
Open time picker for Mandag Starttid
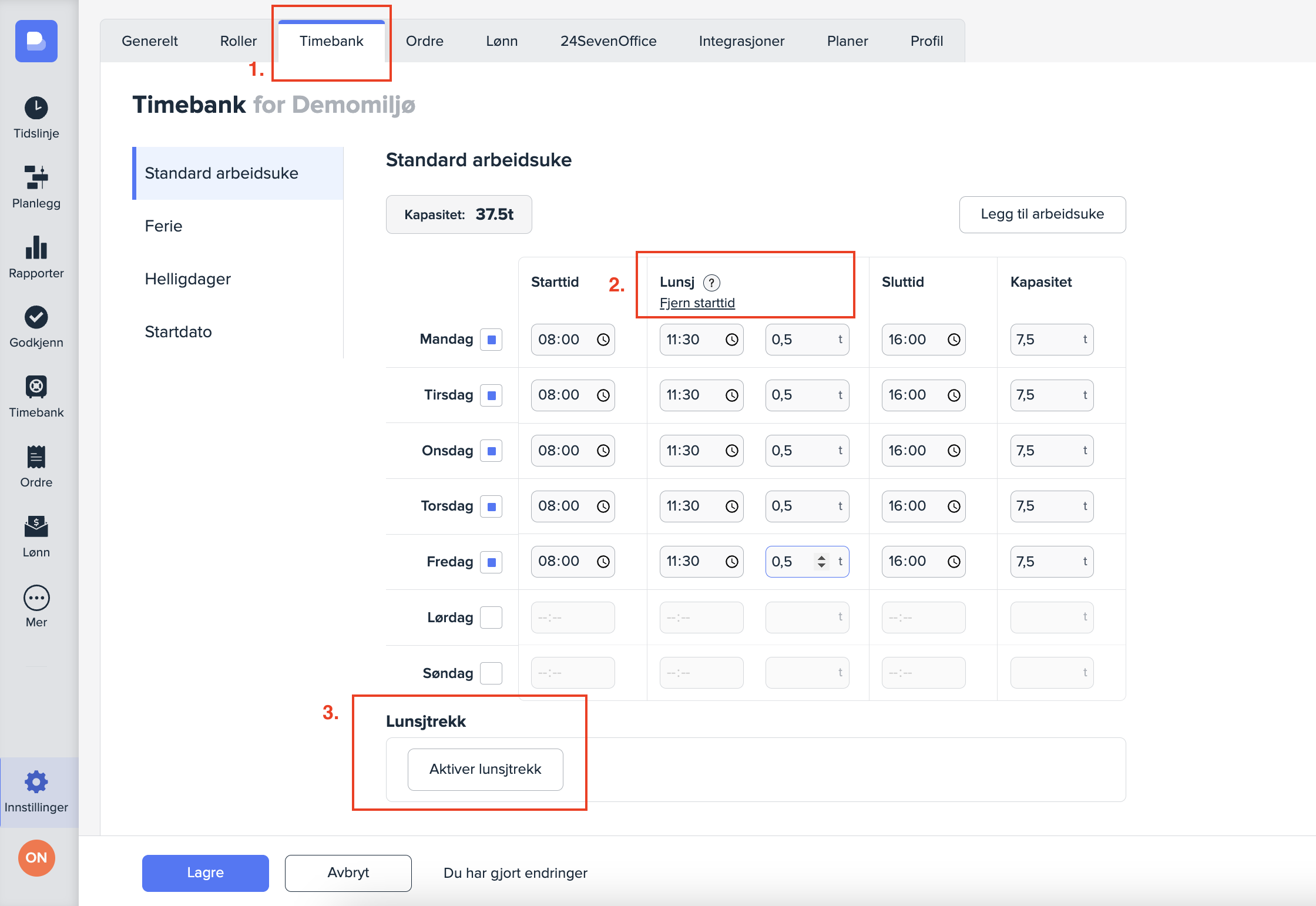tap(603, 340)
